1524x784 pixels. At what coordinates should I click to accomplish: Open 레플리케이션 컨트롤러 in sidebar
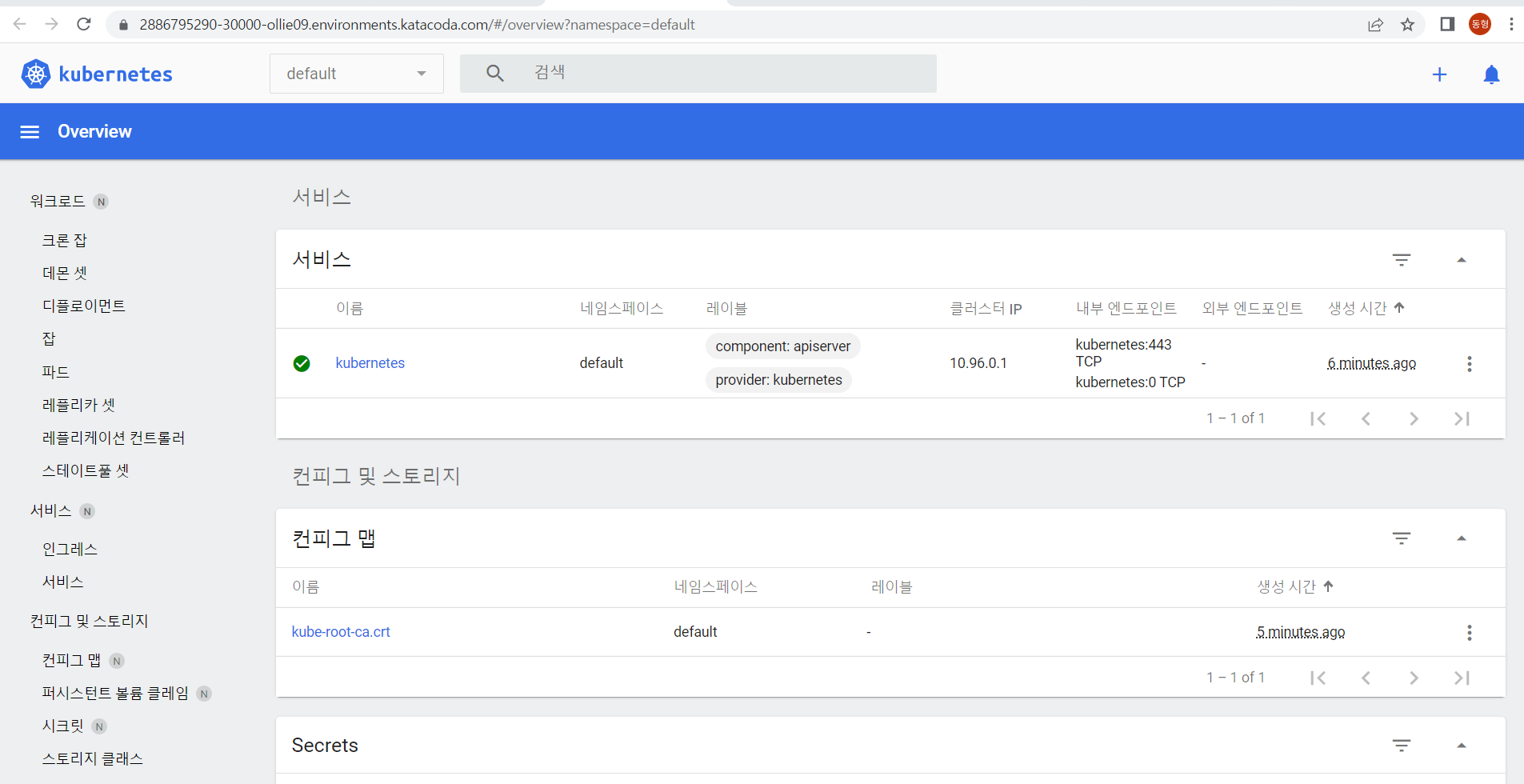point(114,438)
